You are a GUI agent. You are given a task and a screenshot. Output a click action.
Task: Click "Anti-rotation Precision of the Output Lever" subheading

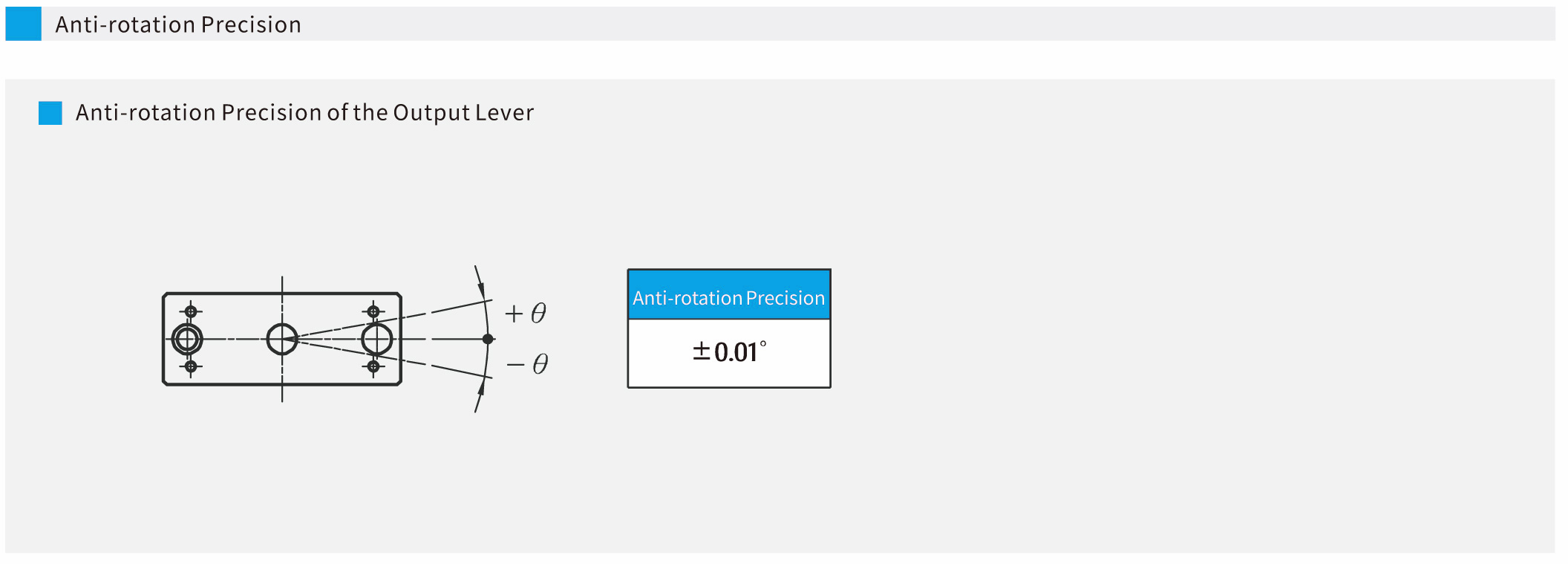[x=304, y=113]
